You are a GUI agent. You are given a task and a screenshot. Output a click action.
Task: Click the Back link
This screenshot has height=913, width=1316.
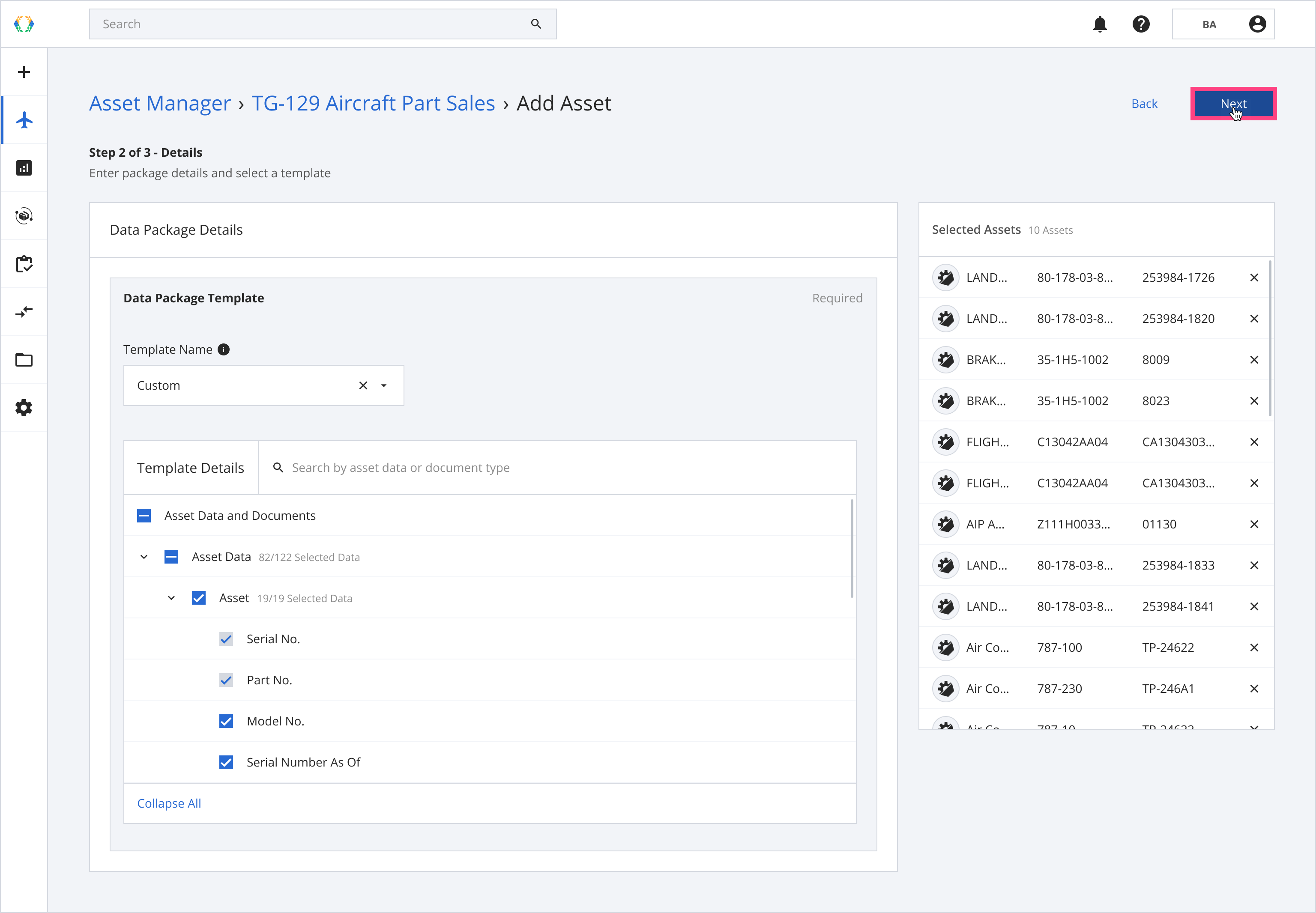(1144, 104)
